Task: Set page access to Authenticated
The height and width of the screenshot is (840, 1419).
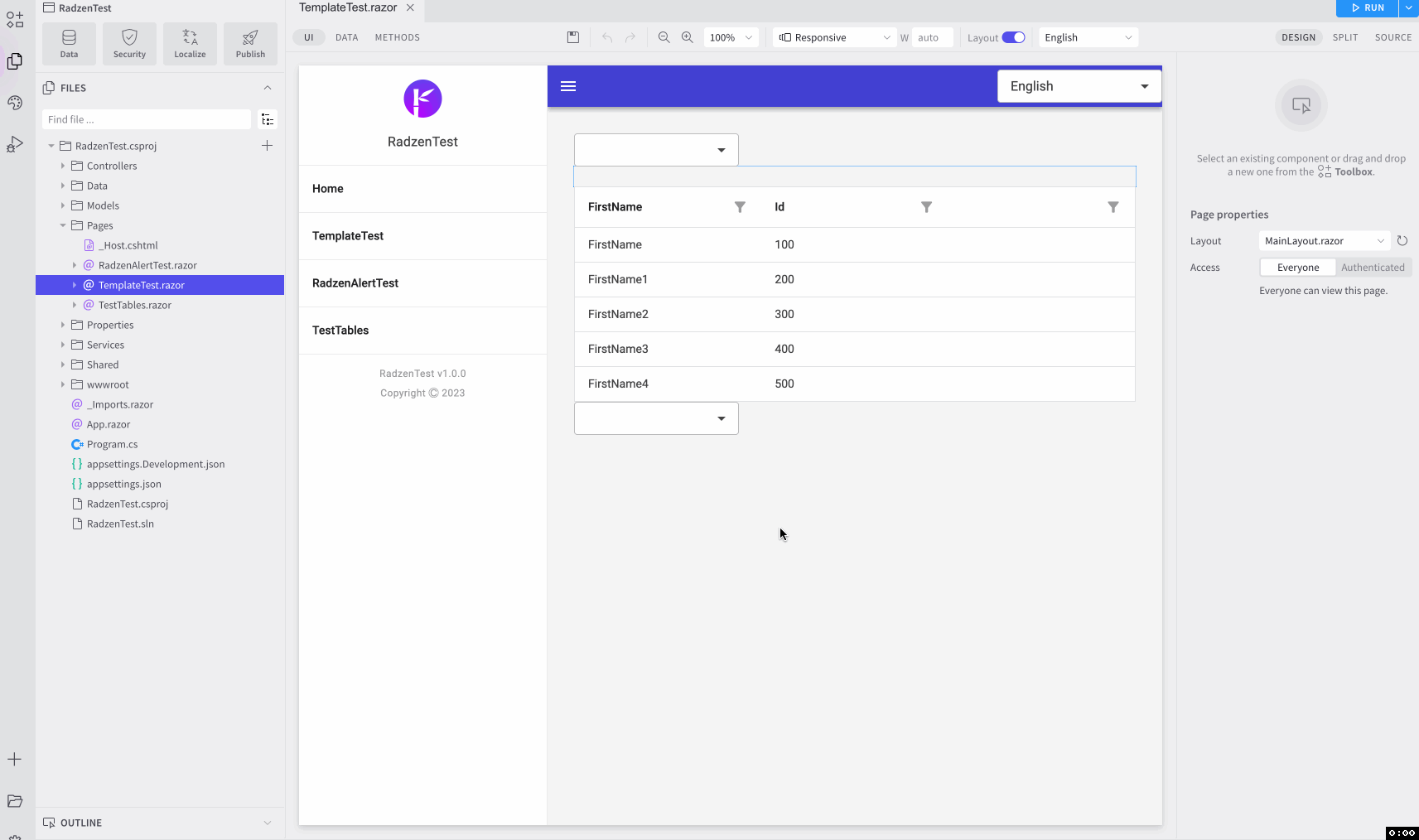Action: point(1373,267)
